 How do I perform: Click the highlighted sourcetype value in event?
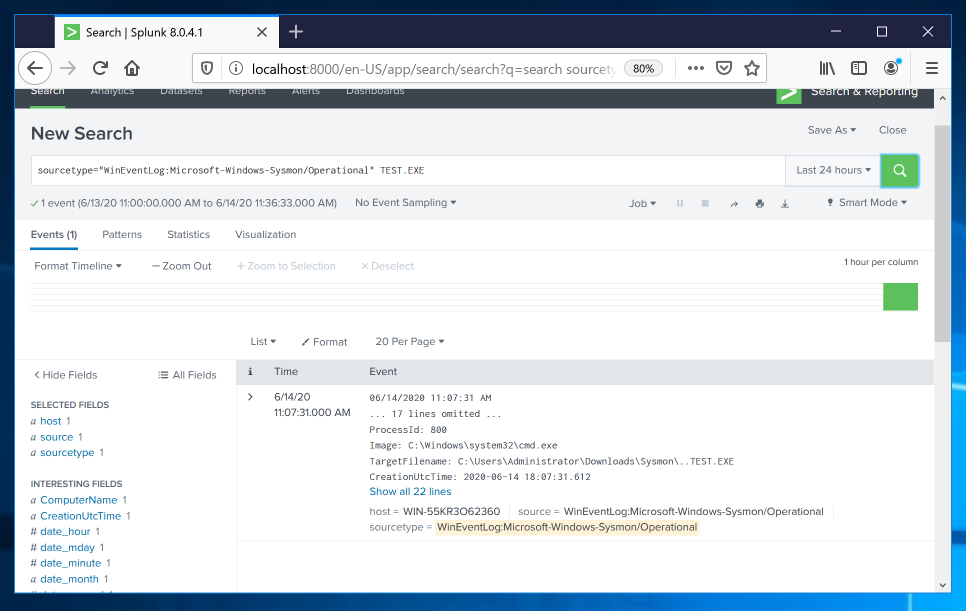coord(567,527)
